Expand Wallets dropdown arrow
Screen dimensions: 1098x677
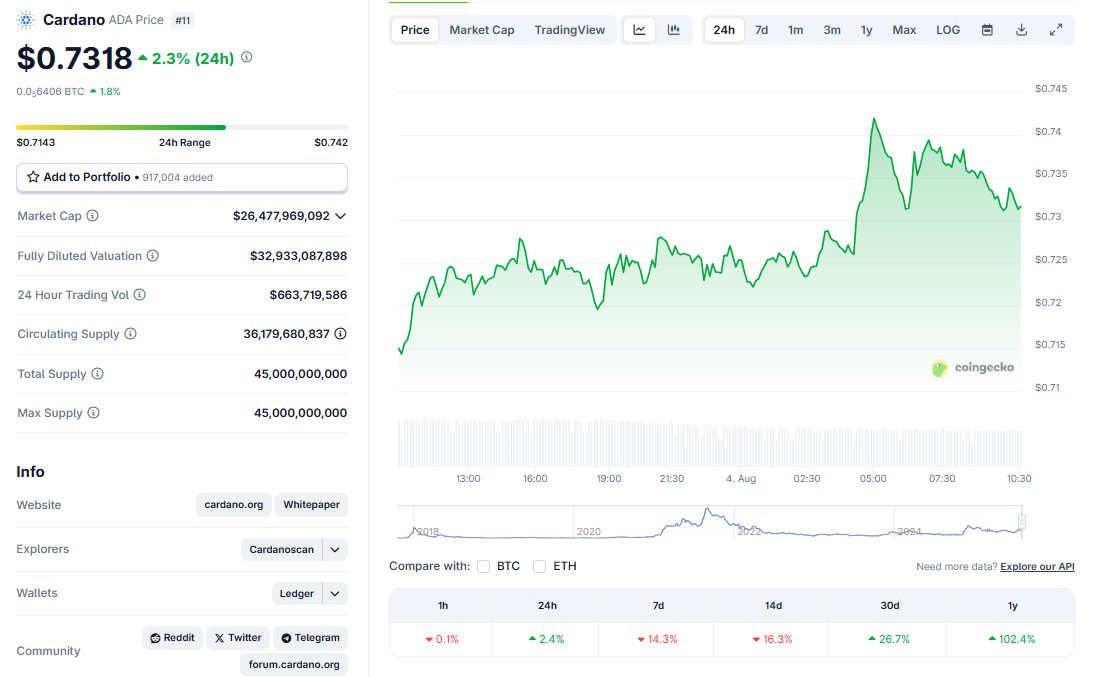pyautogui.click(x=335, y=594)
